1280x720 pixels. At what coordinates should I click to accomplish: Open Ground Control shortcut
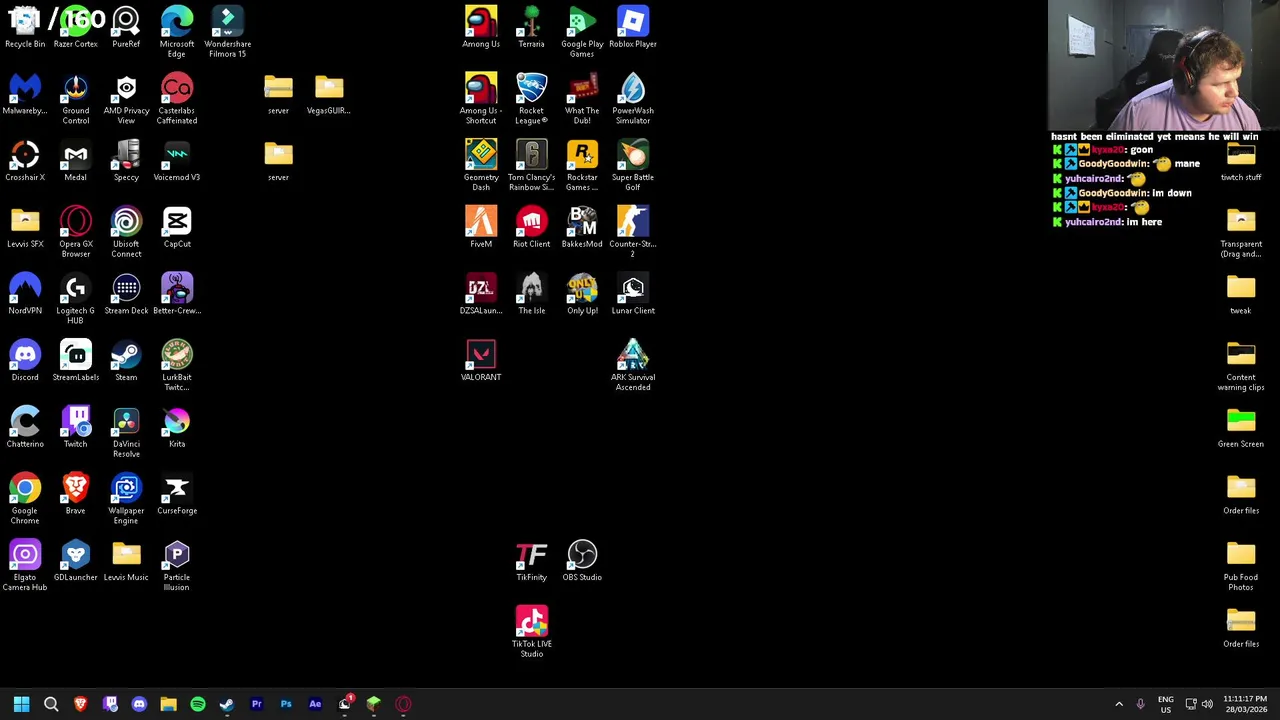76,99
